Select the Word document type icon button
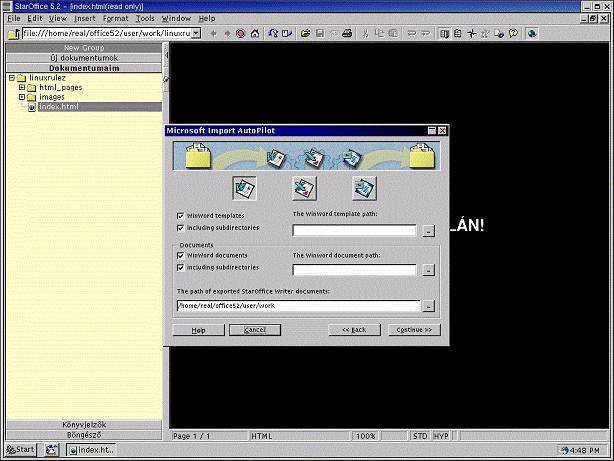 click(x=245, y=188)
